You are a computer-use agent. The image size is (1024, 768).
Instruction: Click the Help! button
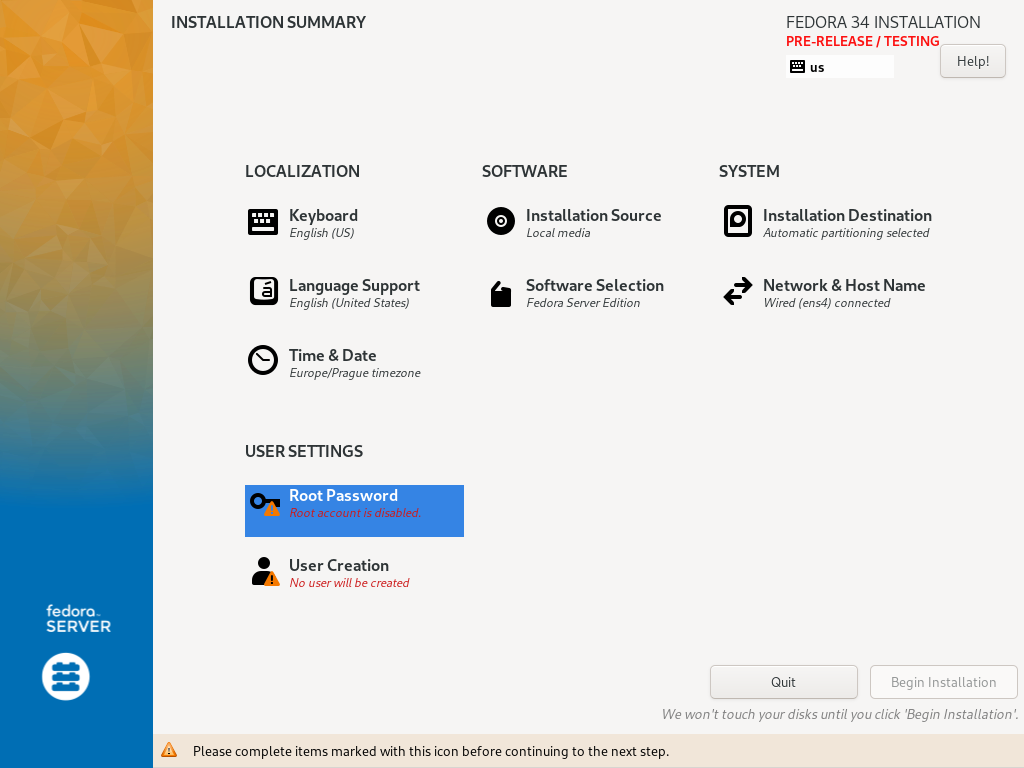click(x=972, y=61)
